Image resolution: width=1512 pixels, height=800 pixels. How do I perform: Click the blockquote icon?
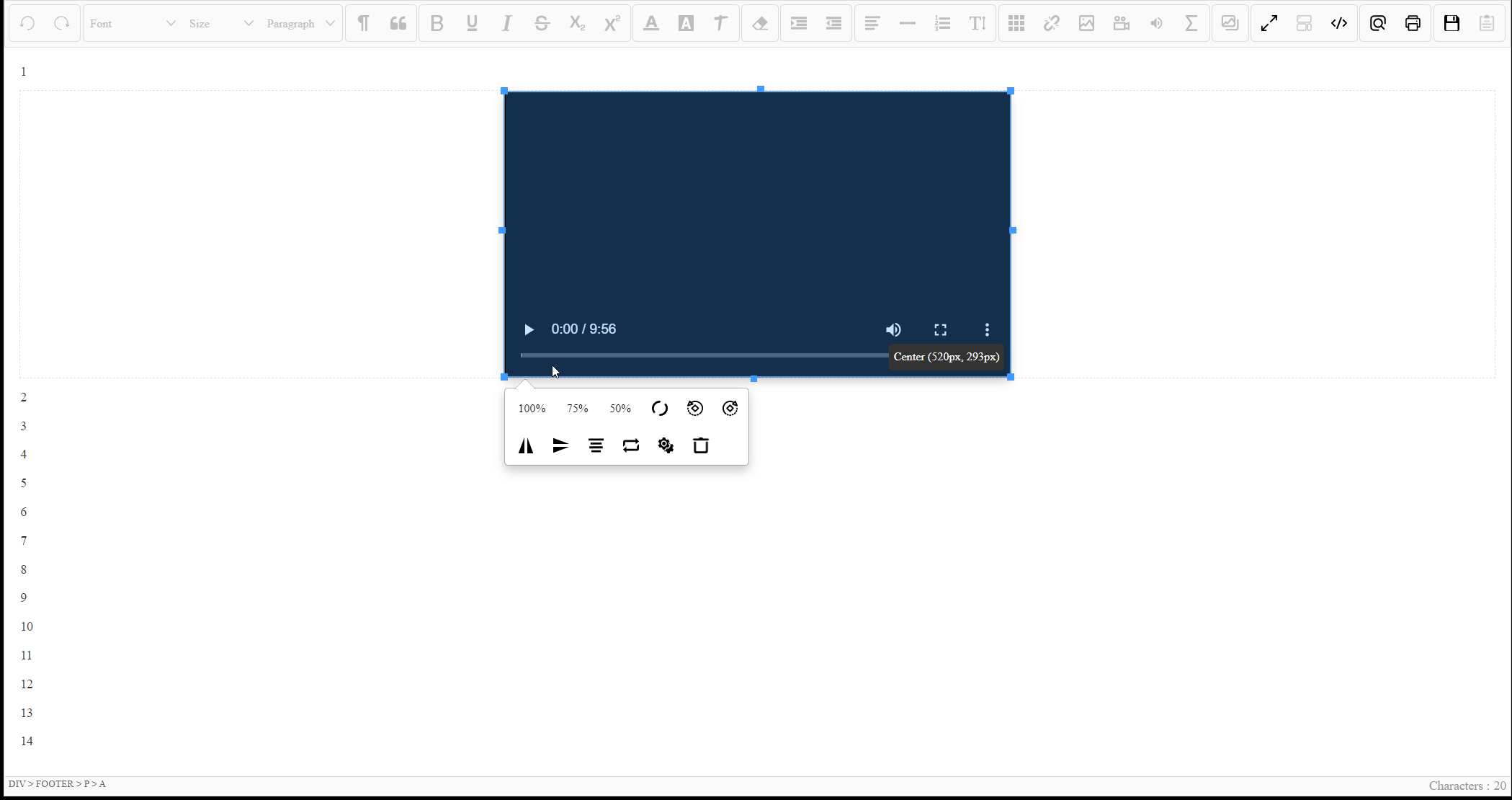click(398, 23)
